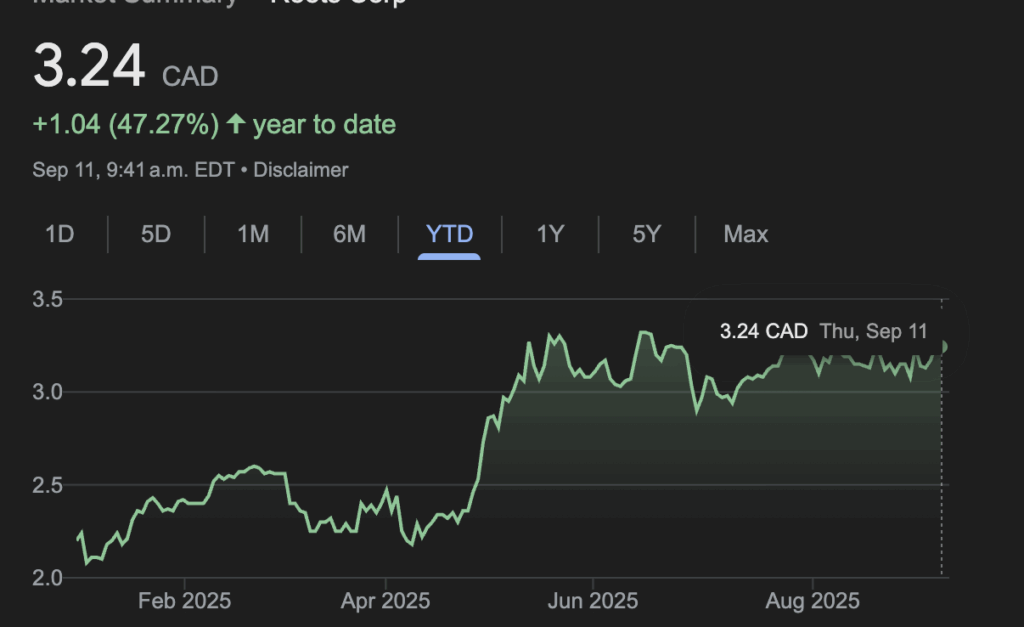Open the Disclaimer link
The width and height of the screenshot is (1024, 627).
[x=301, y=170]
